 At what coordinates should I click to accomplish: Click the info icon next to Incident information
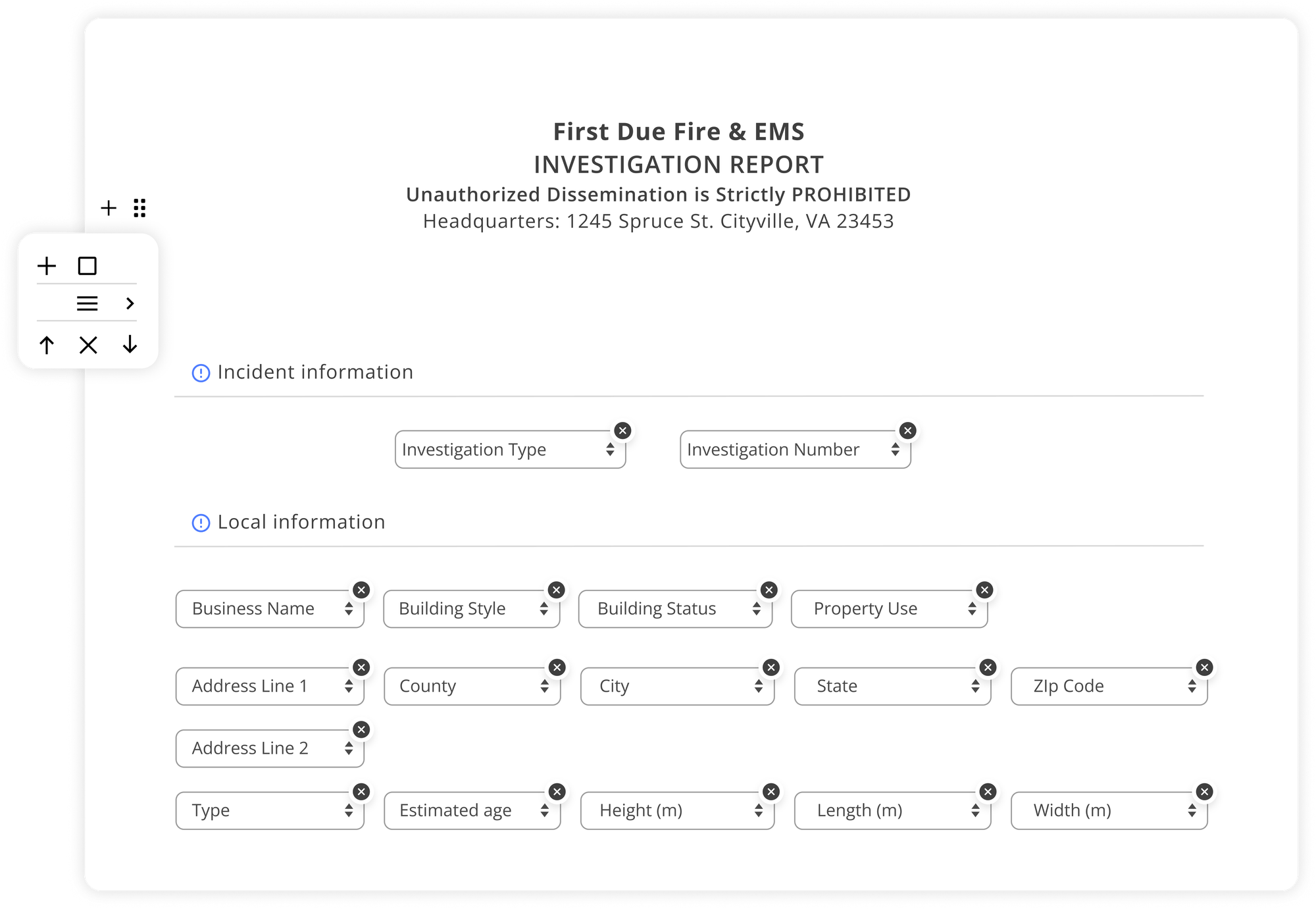pos(201,373)
